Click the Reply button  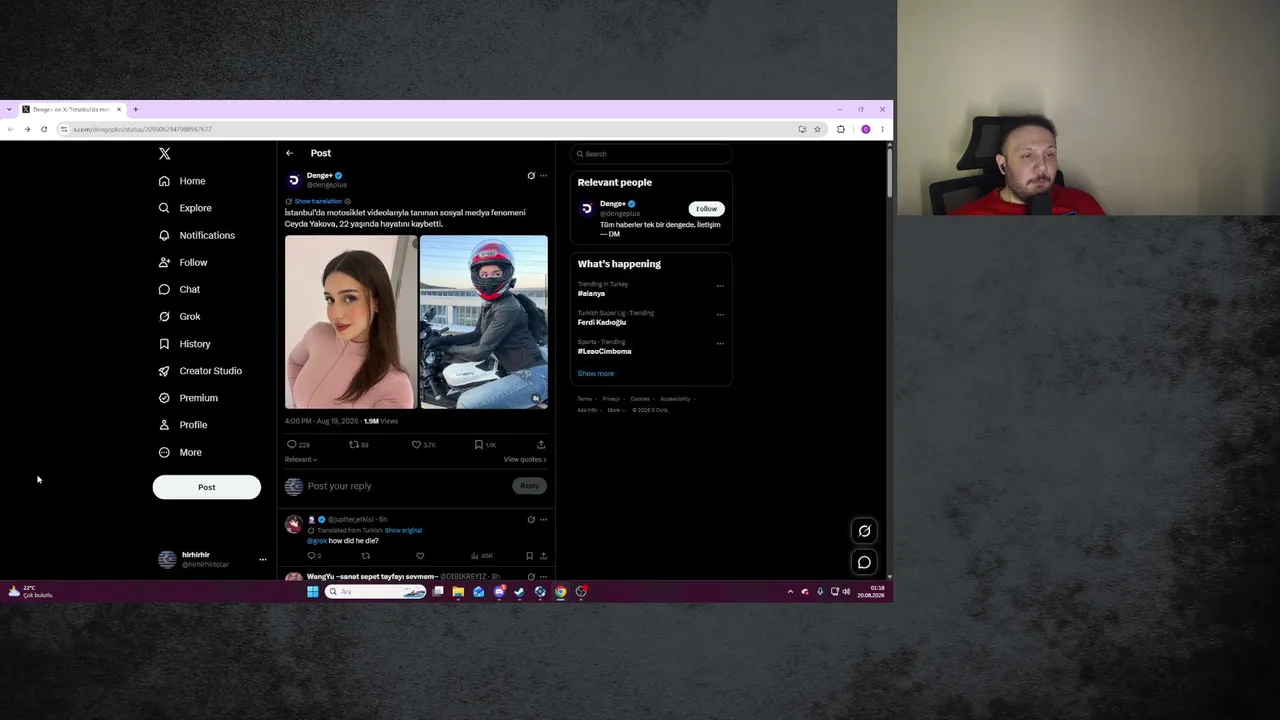point(529,486)
